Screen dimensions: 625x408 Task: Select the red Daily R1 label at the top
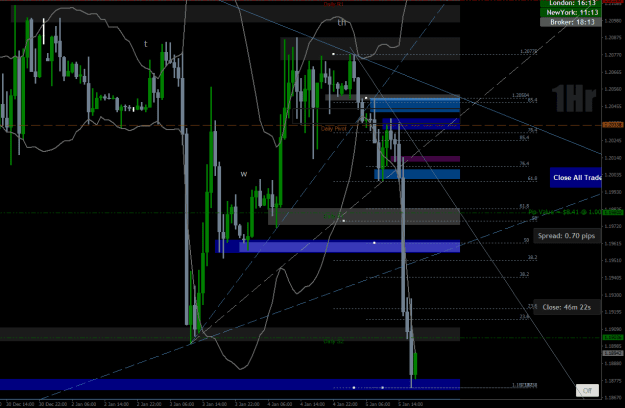point(334,4)
